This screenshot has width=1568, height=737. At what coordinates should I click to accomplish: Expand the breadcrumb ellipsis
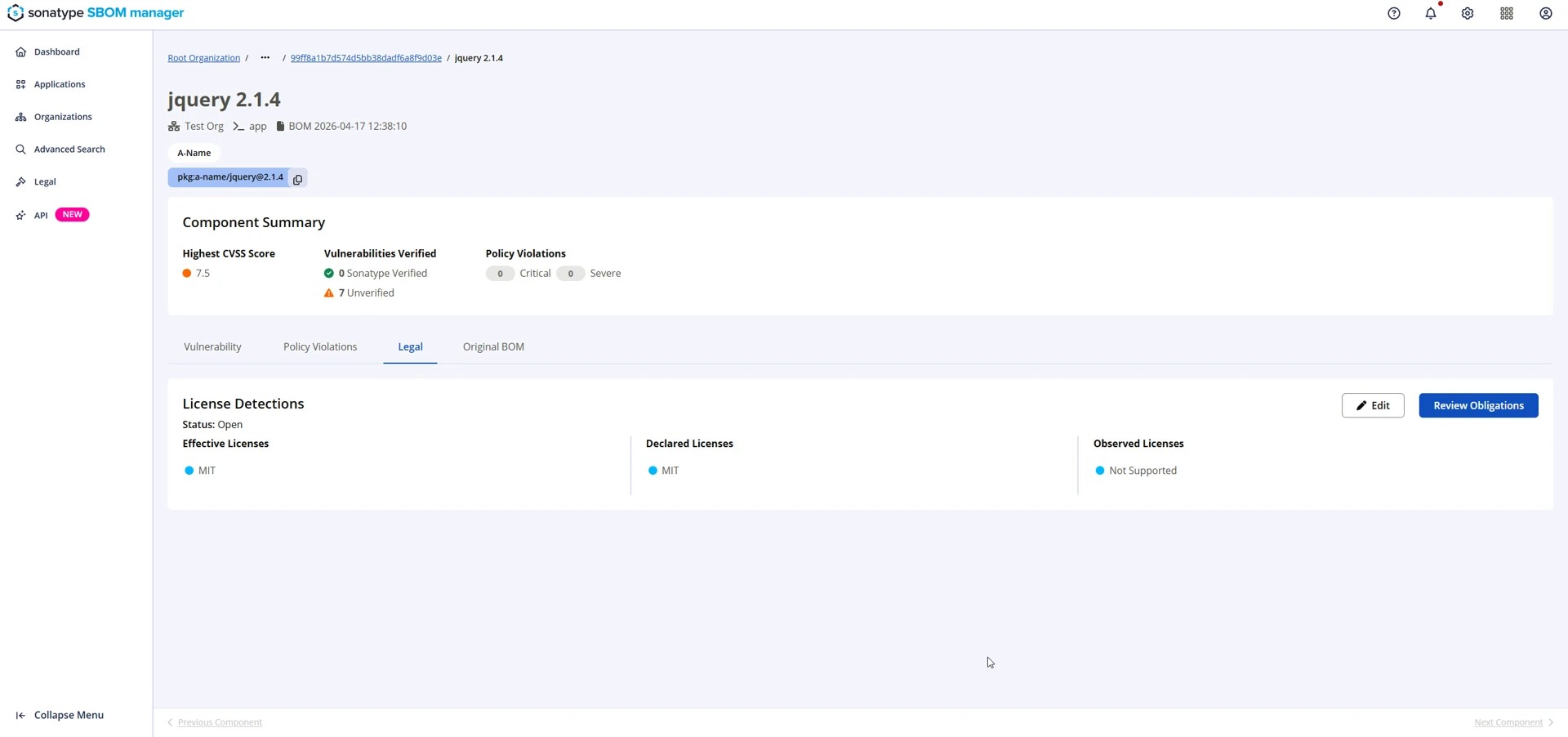(265, 58)
